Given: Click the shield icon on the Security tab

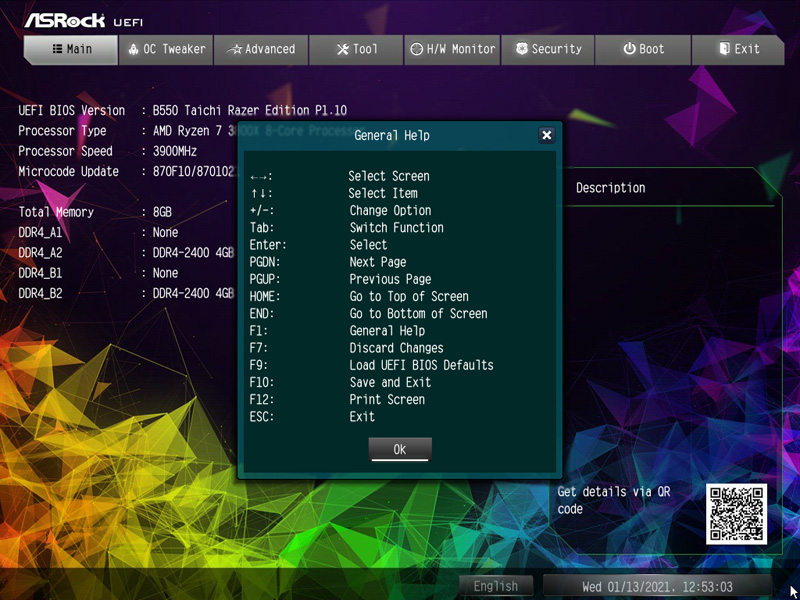Looking at the screenshot, I should (521, 49).
